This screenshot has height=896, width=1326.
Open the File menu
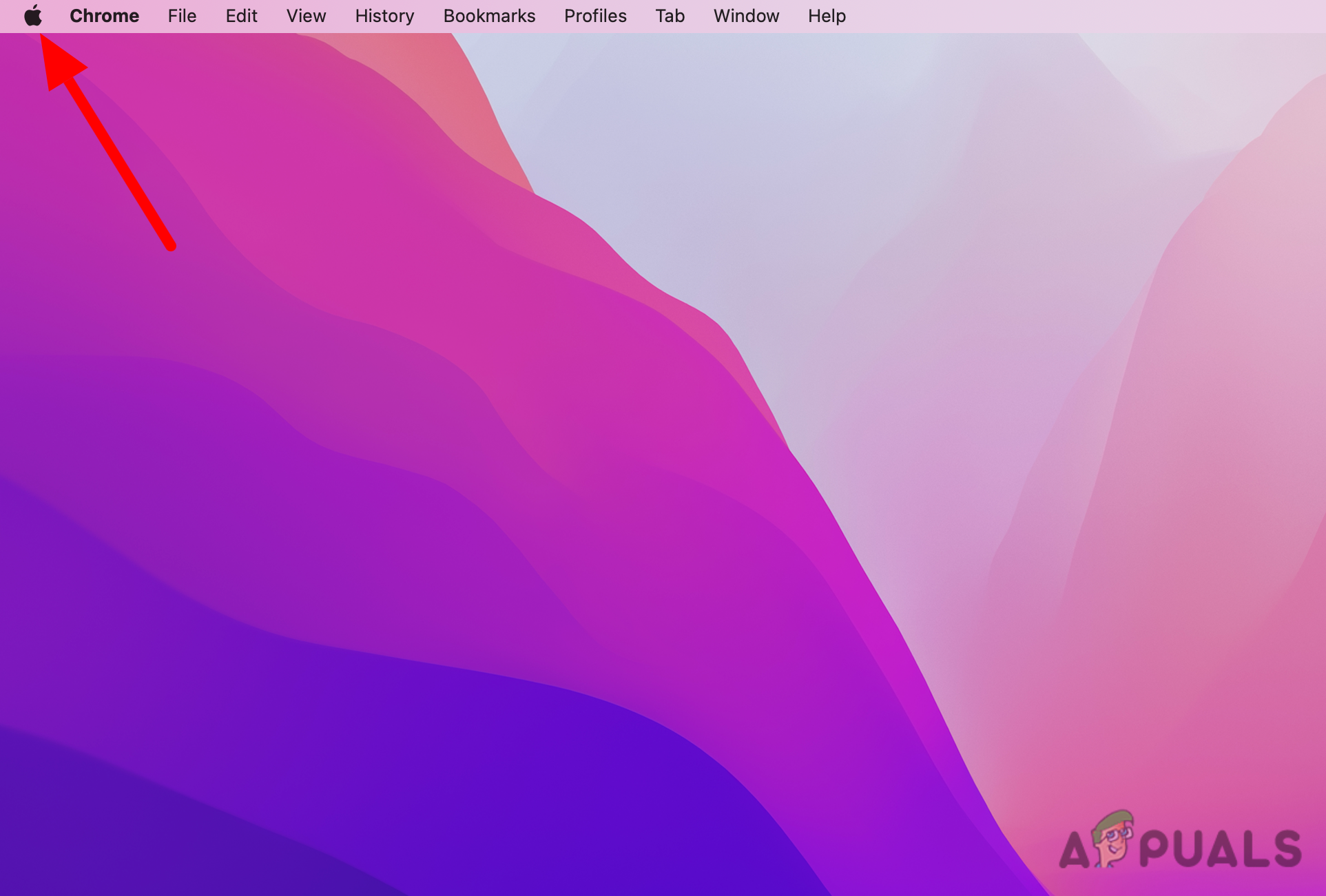point(181,15)
